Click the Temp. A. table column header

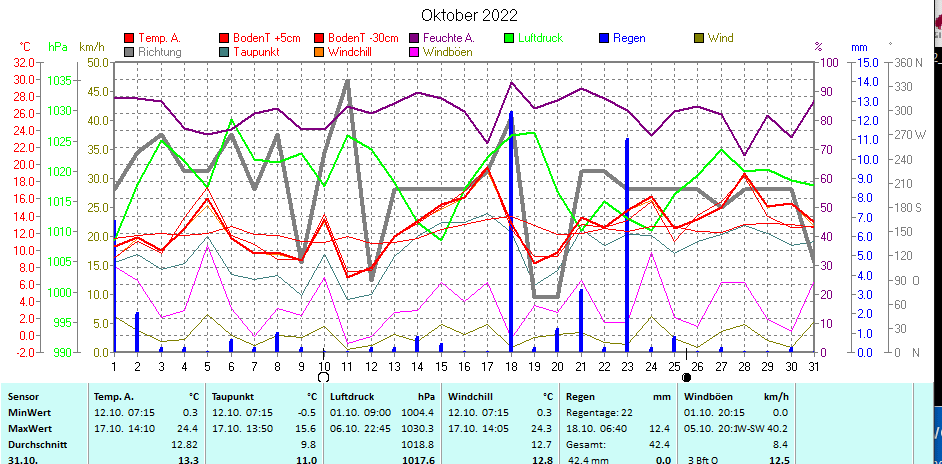114,397
